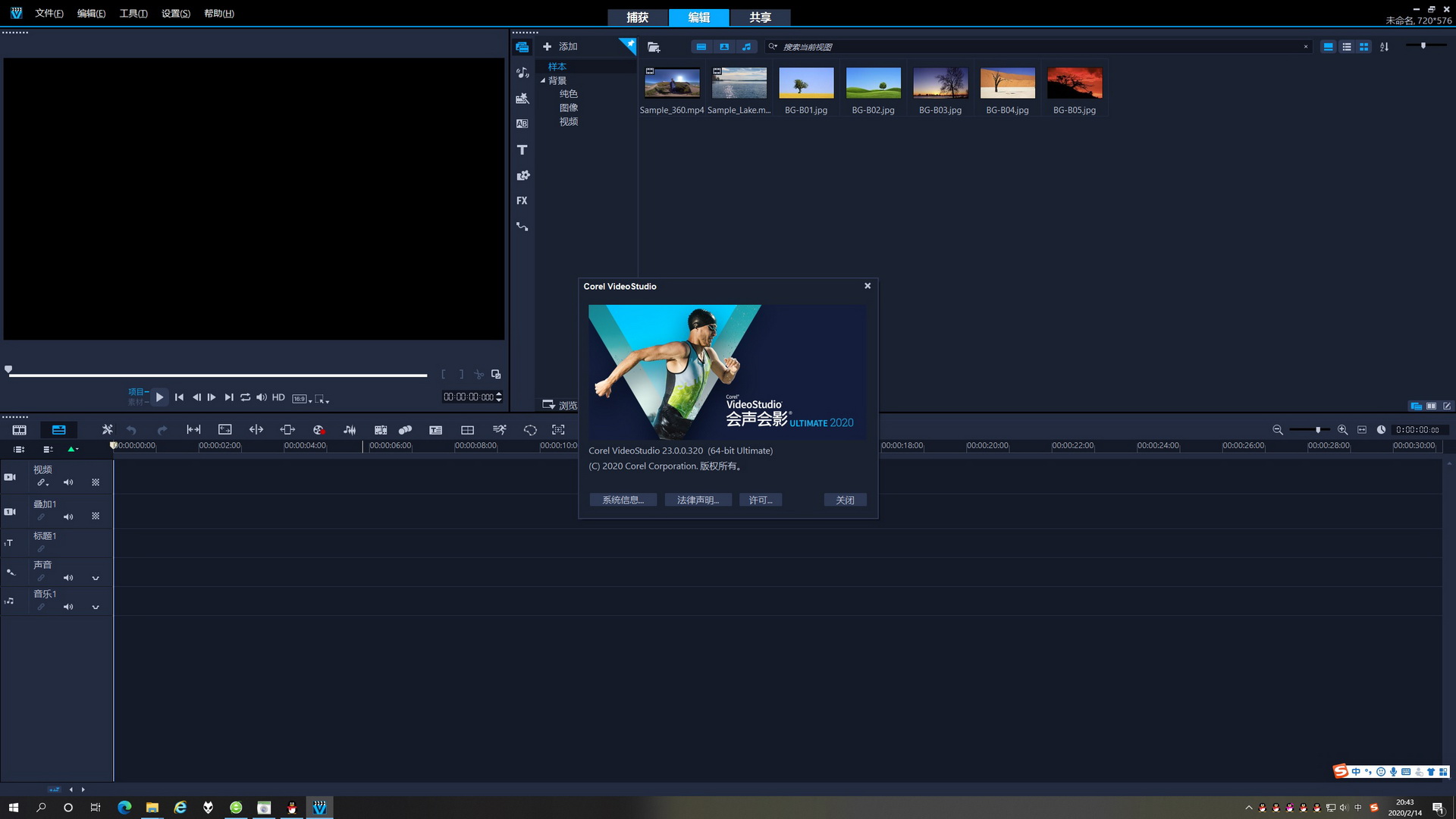Switch to Timeline view
1456x819 pixels.
(58, 430)
